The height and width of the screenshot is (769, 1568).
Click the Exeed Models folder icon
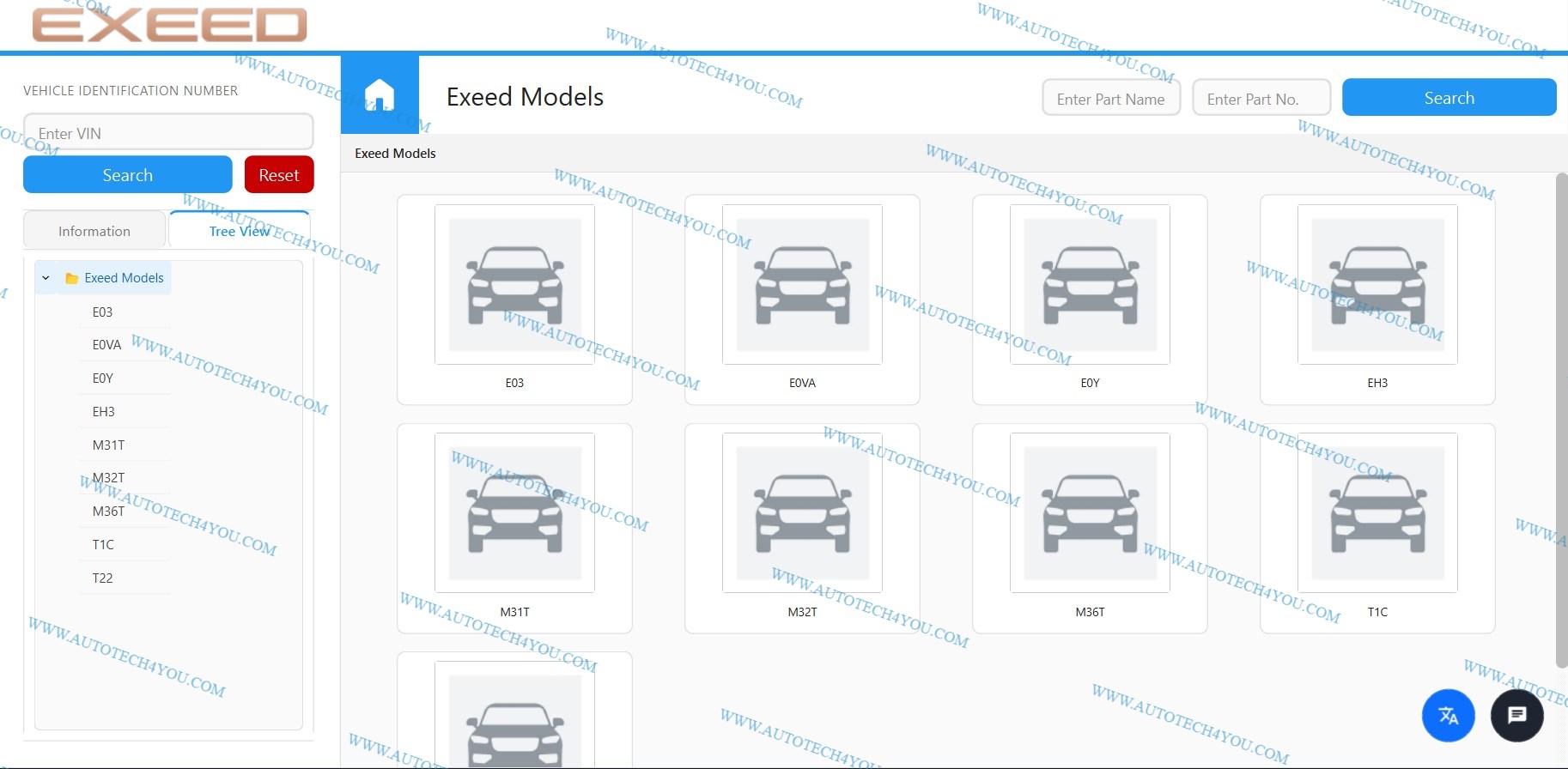72,278
